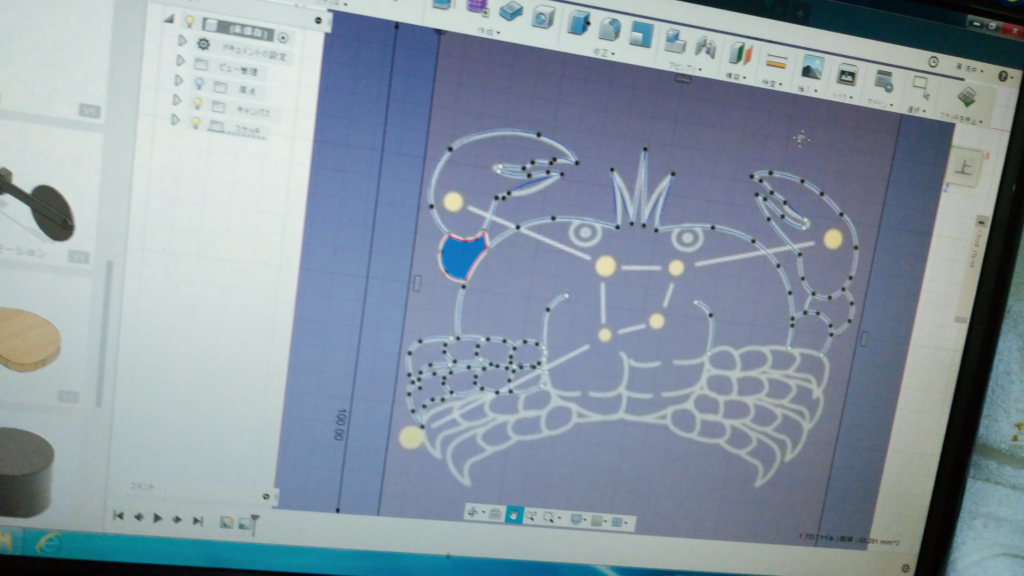This screenshot has height=576, width=1024.
Task: Toggle the lightbulb for the canvas folder
Action: tap(197, 103)
